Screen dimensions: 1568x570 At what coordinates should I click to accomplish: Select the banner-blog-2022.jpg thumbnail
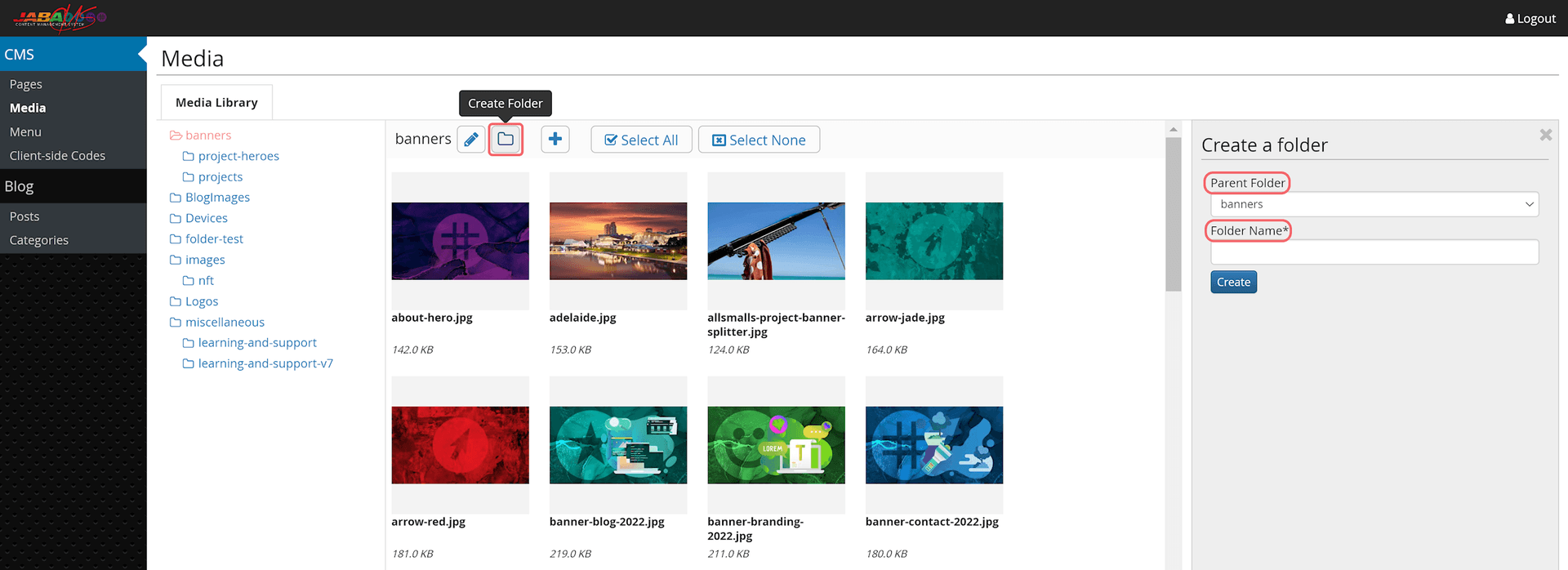(618, 445)
